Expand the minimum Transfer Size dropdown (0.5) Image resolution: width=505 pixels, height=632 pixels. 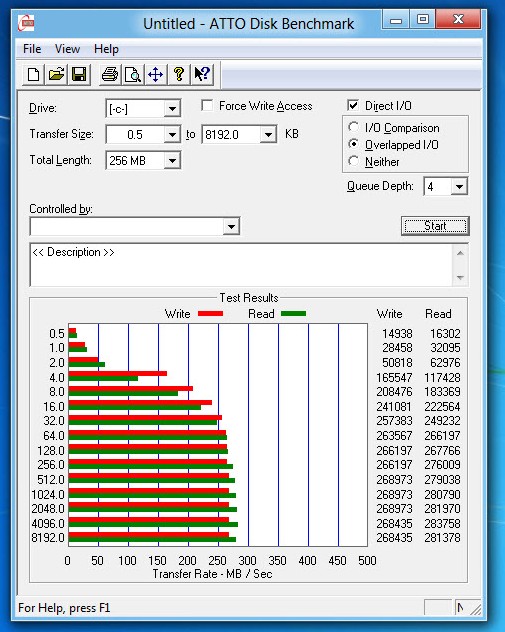[172, 134]
